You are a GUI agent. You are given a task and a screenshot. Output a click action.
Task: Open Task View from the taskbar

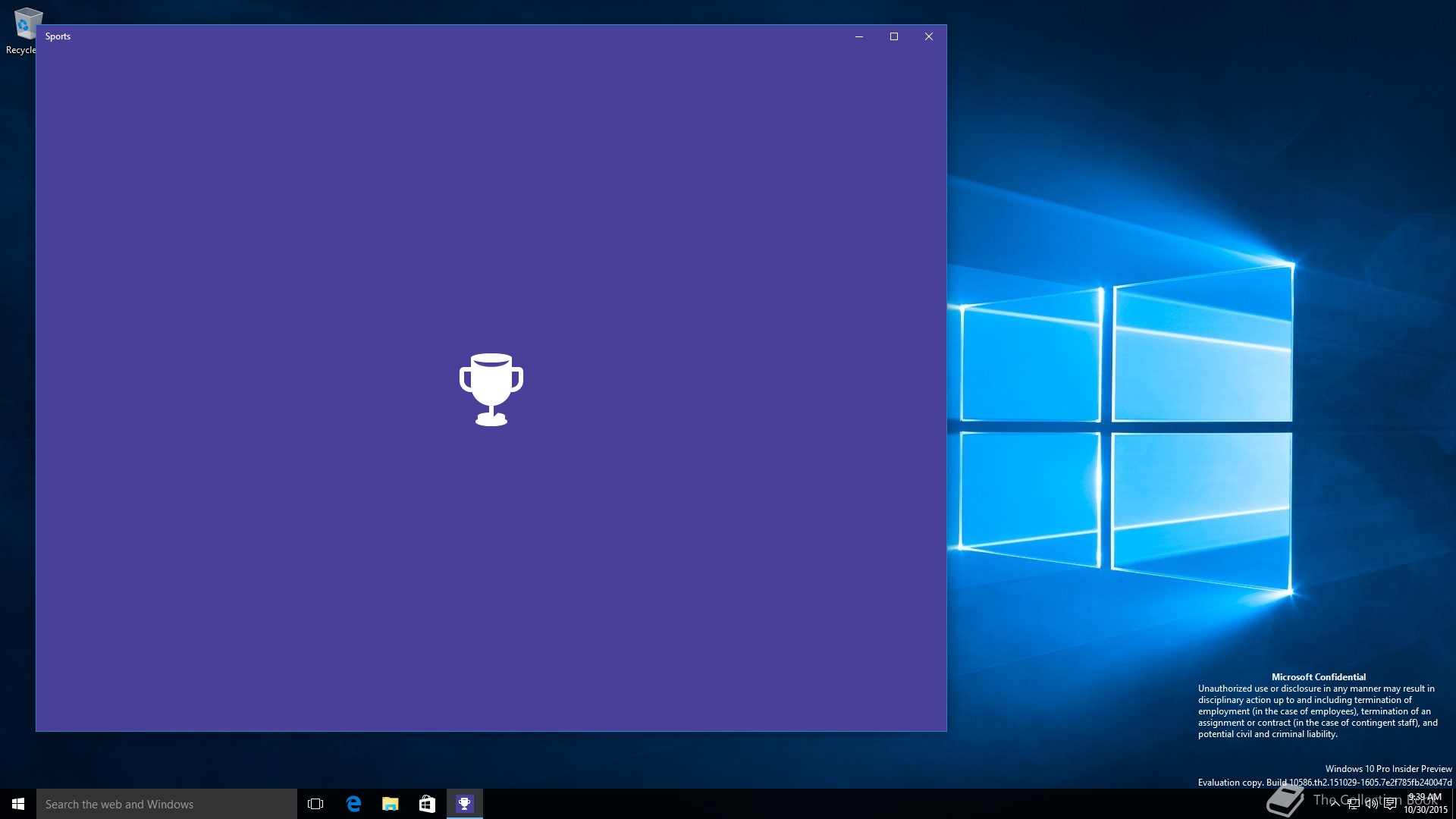315,804
